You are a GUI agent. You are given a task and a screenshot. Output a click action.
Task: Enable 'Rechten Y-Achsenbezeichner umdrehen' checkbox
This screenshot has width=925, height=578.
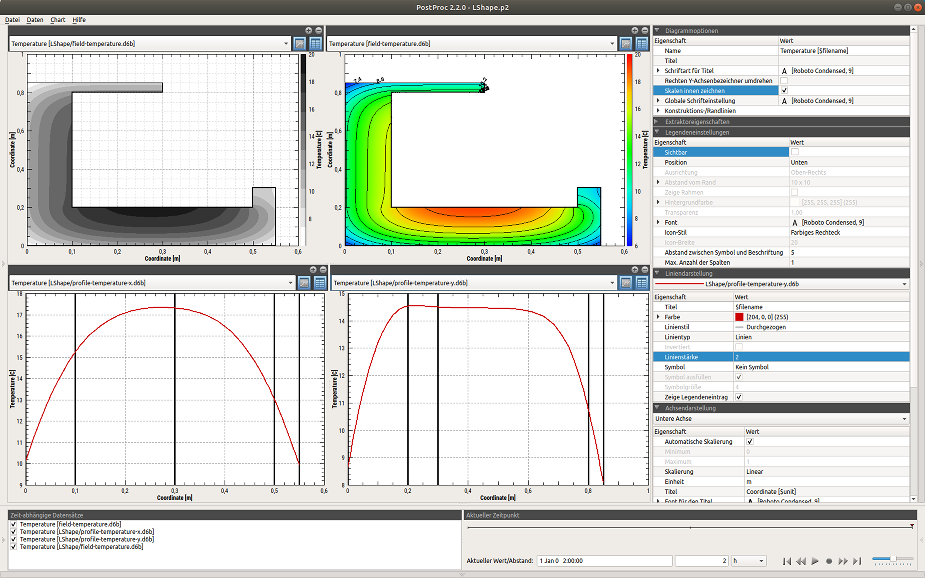(x=784, y=81)
